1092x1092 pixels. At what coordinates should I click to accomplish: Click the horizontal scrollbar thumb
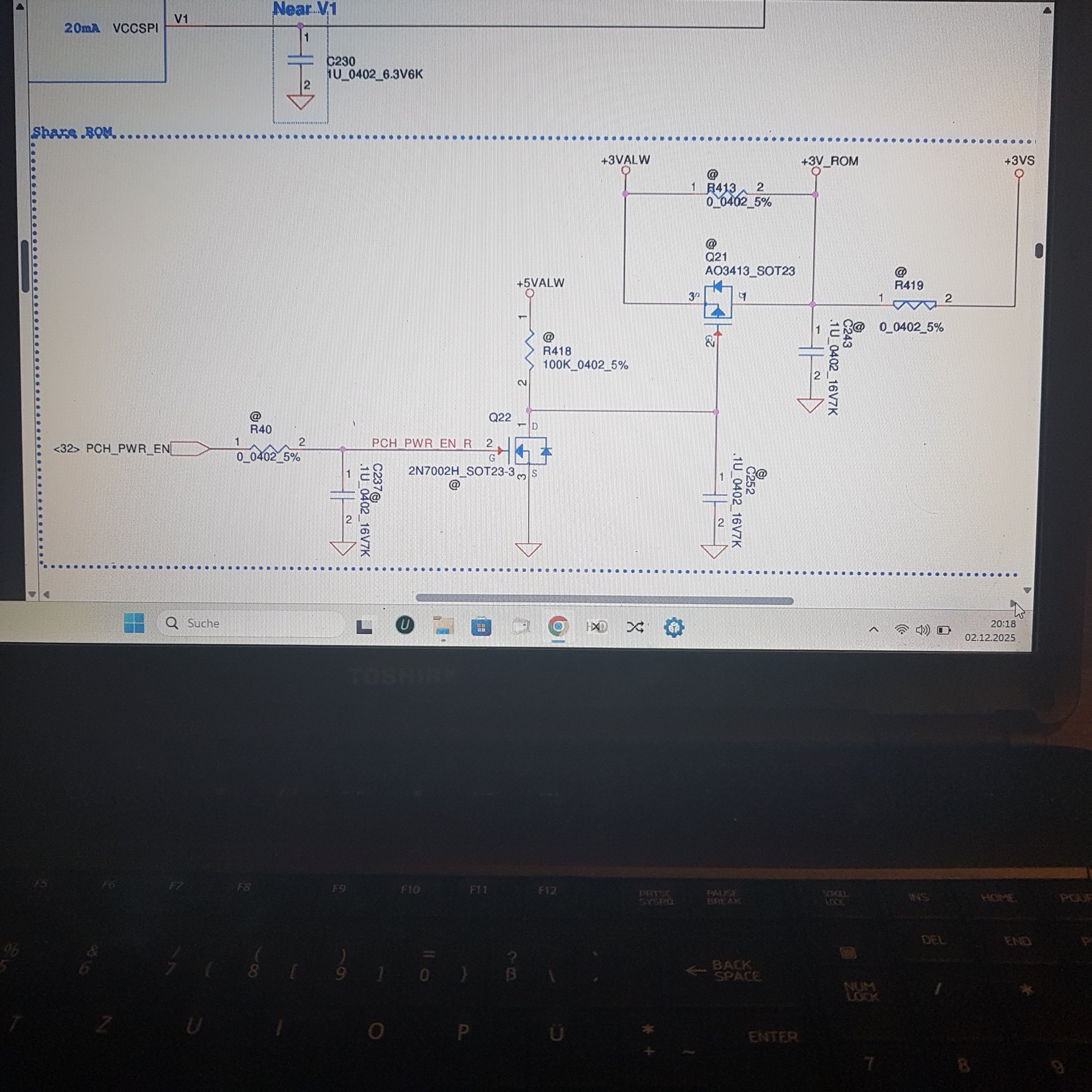click(x=604, y=600)
